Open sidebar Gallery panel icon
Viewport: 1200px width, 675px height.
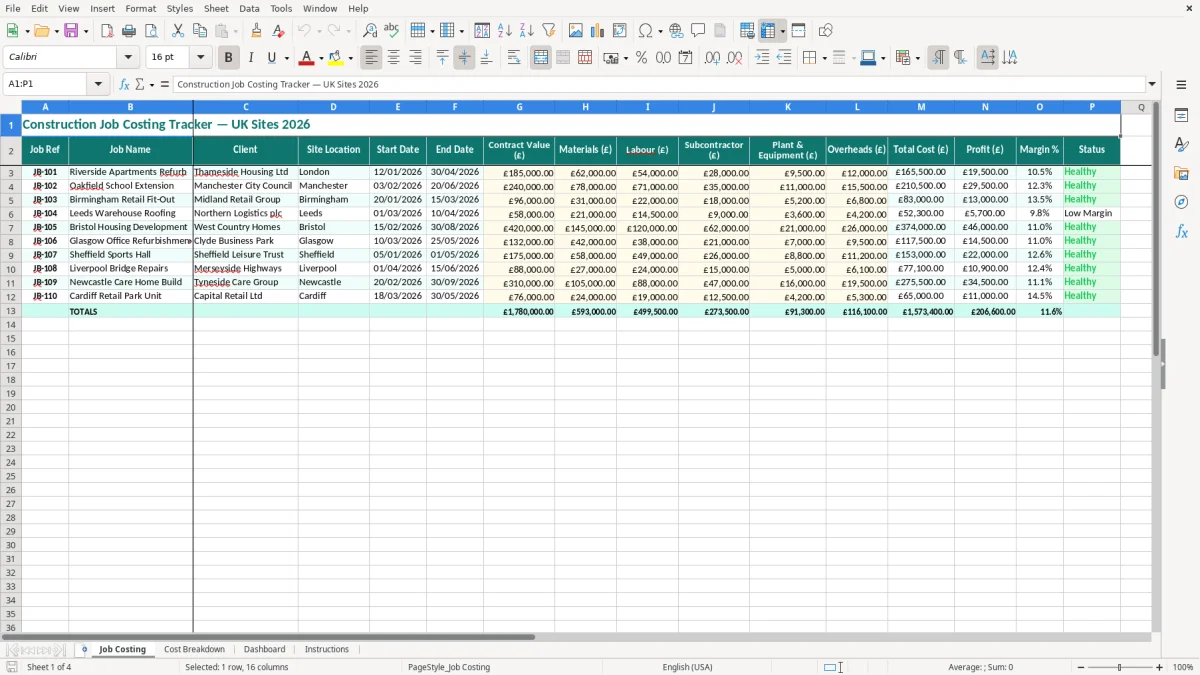click(x=1181, y=174)
